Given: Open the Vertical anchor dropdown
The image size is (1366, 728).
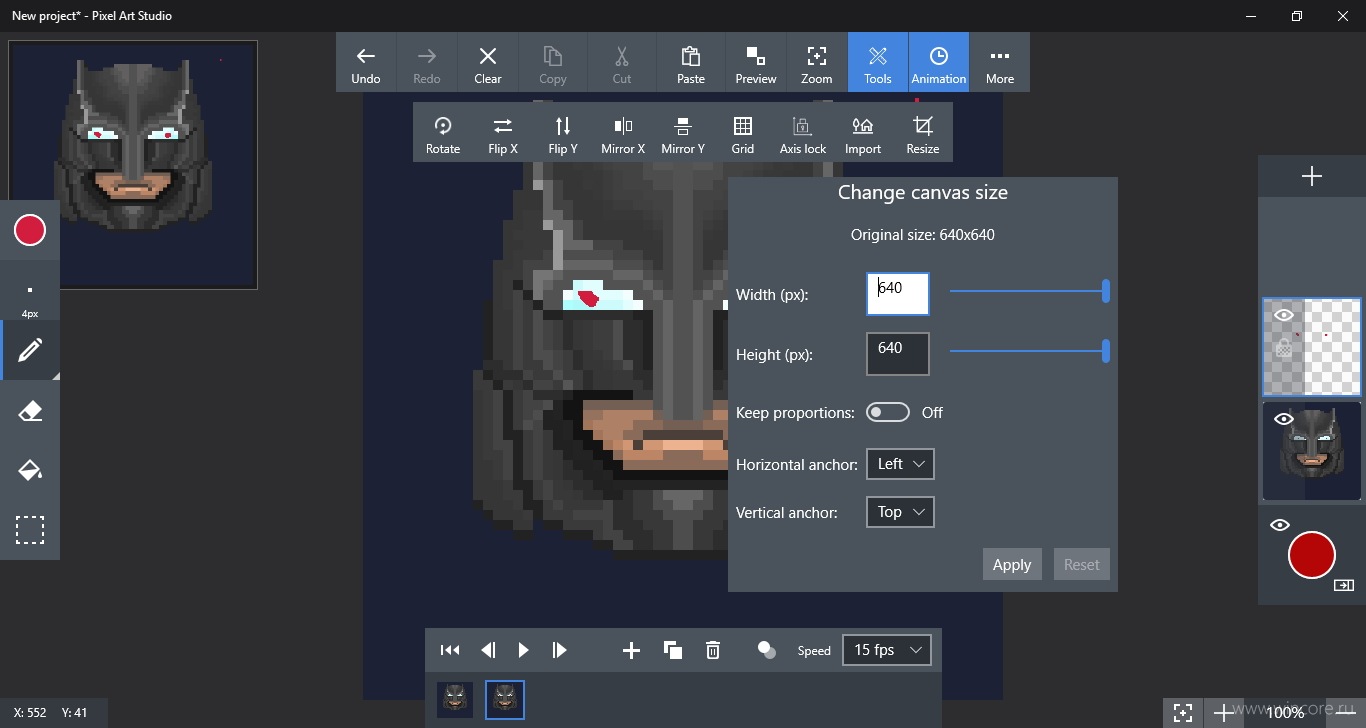Looking at the screenshot, I should tap(900, 512).
